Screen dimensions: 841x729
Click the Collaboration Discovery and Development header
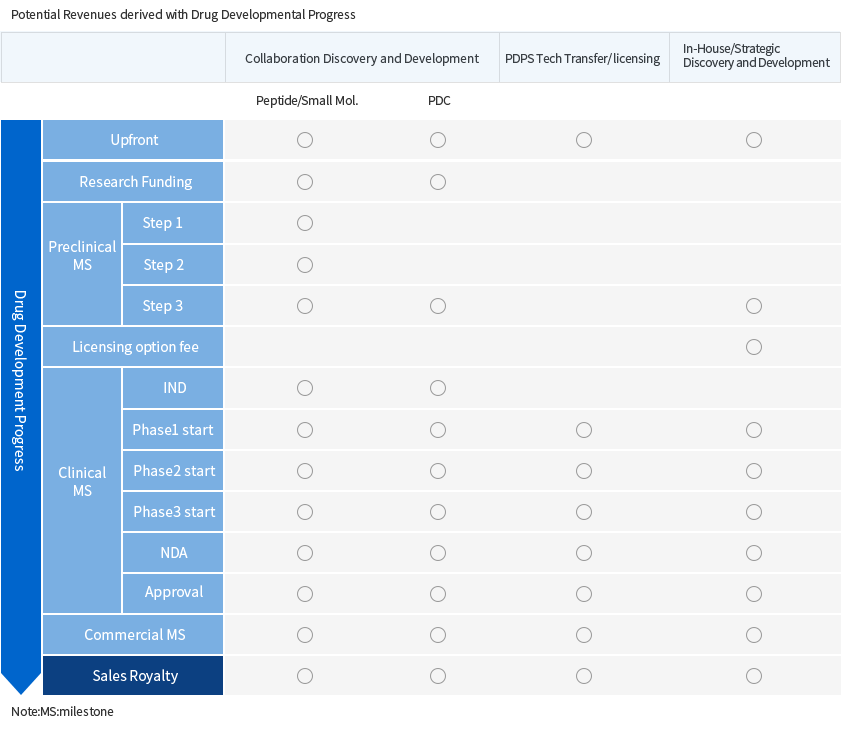362,59
